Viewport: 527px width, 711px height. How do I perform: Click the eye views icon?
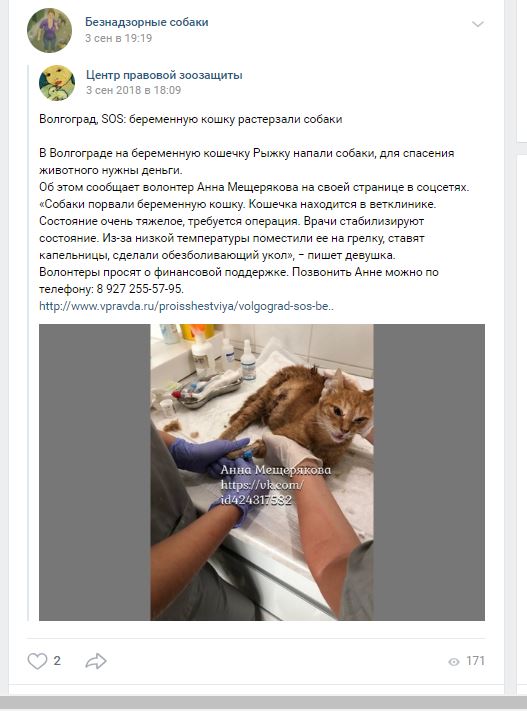(454, 662)
